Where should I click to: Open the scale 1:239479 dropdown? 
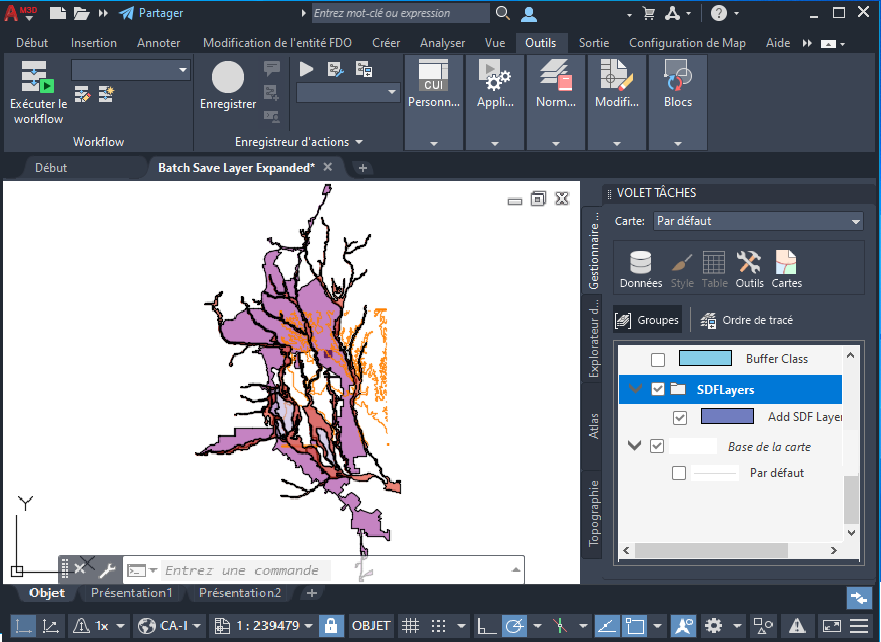[308, 626]
